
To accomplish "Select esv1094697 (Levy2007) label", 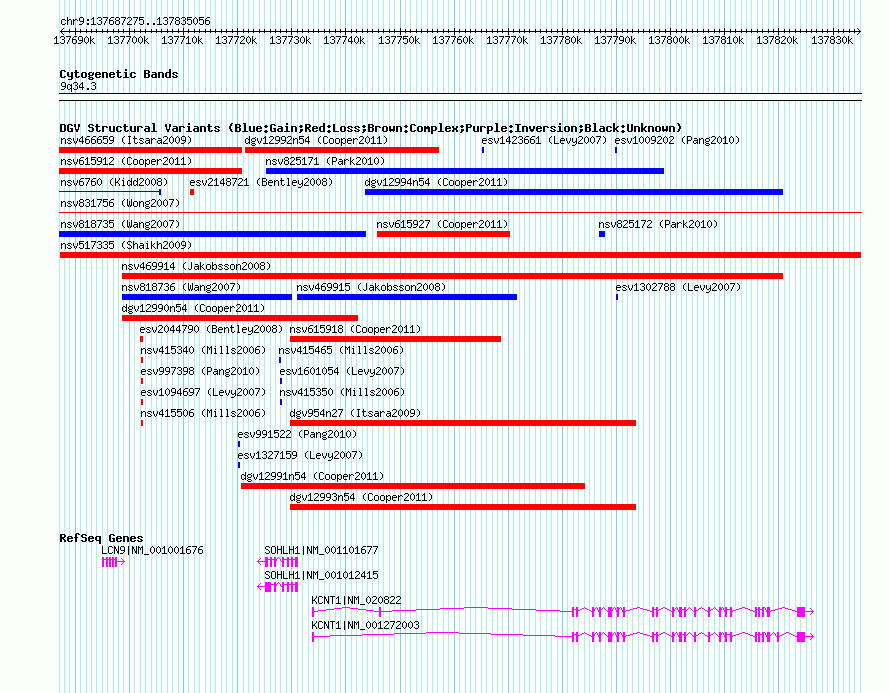I will 203,392.
